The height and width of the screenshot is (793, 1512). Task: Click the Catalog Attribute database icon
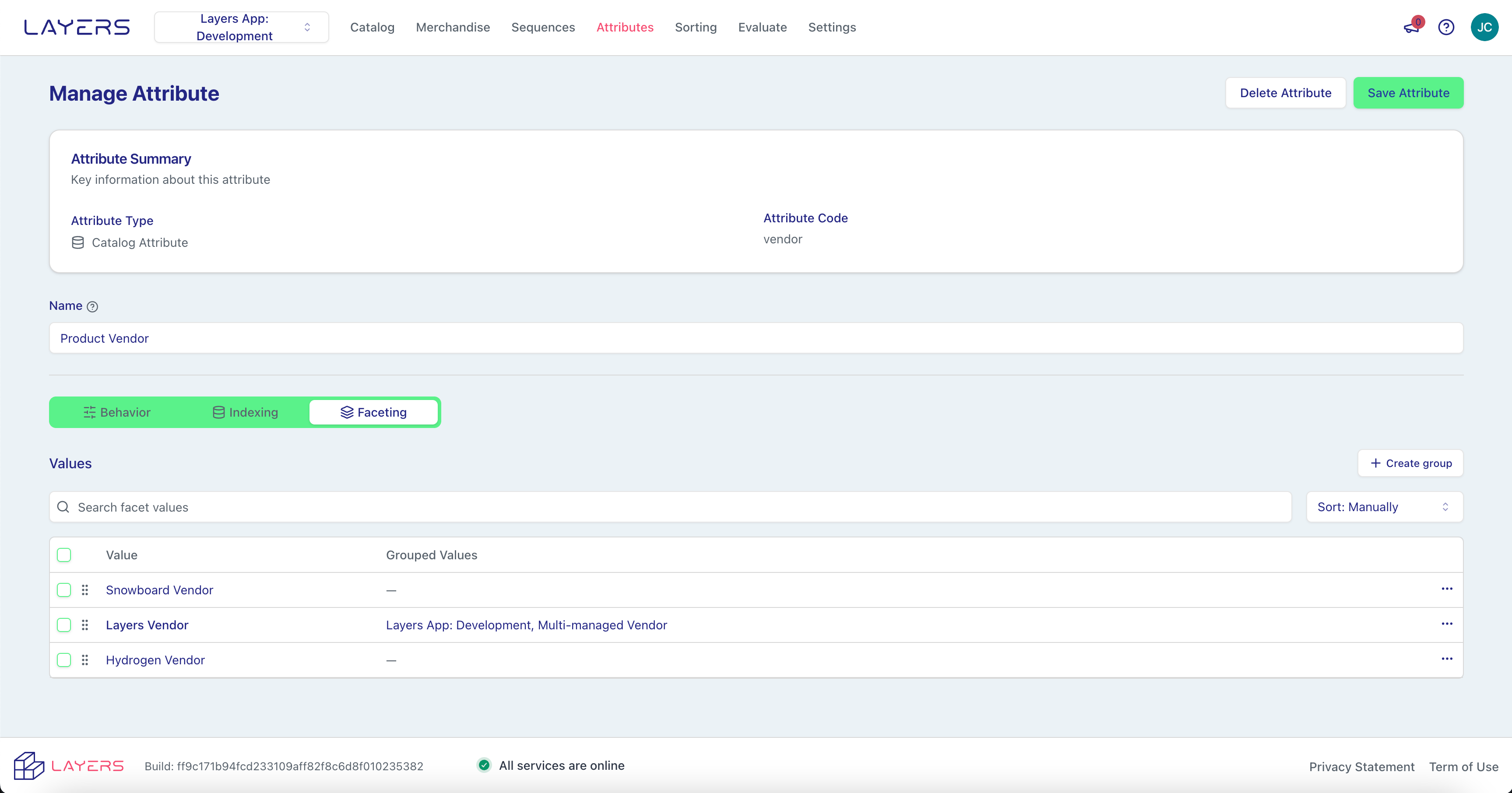(x=77, y=242)
